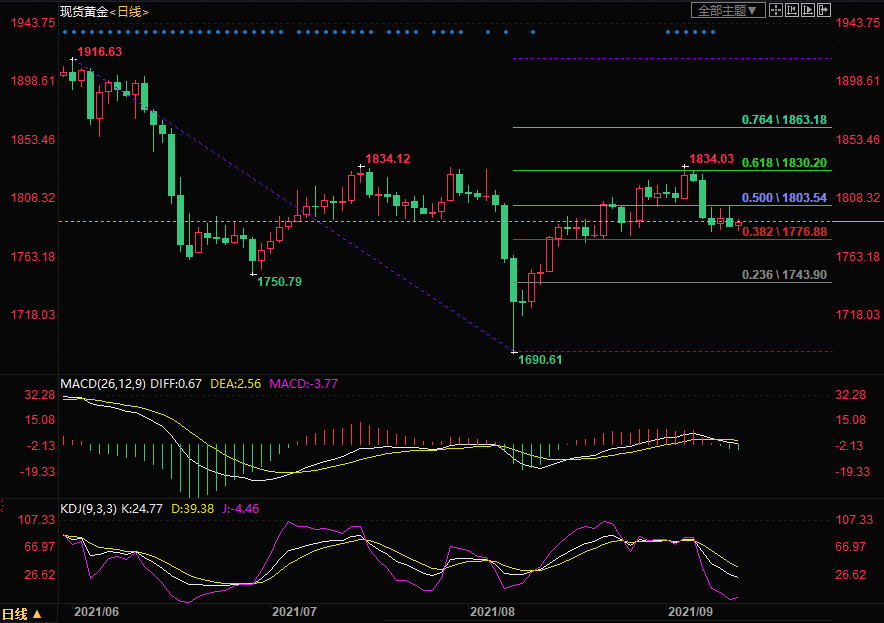Click the 1690.61 bottom price marker
The width and height of the screenshot is (884, 623).
pyautogui.click(x=540, y=360)
